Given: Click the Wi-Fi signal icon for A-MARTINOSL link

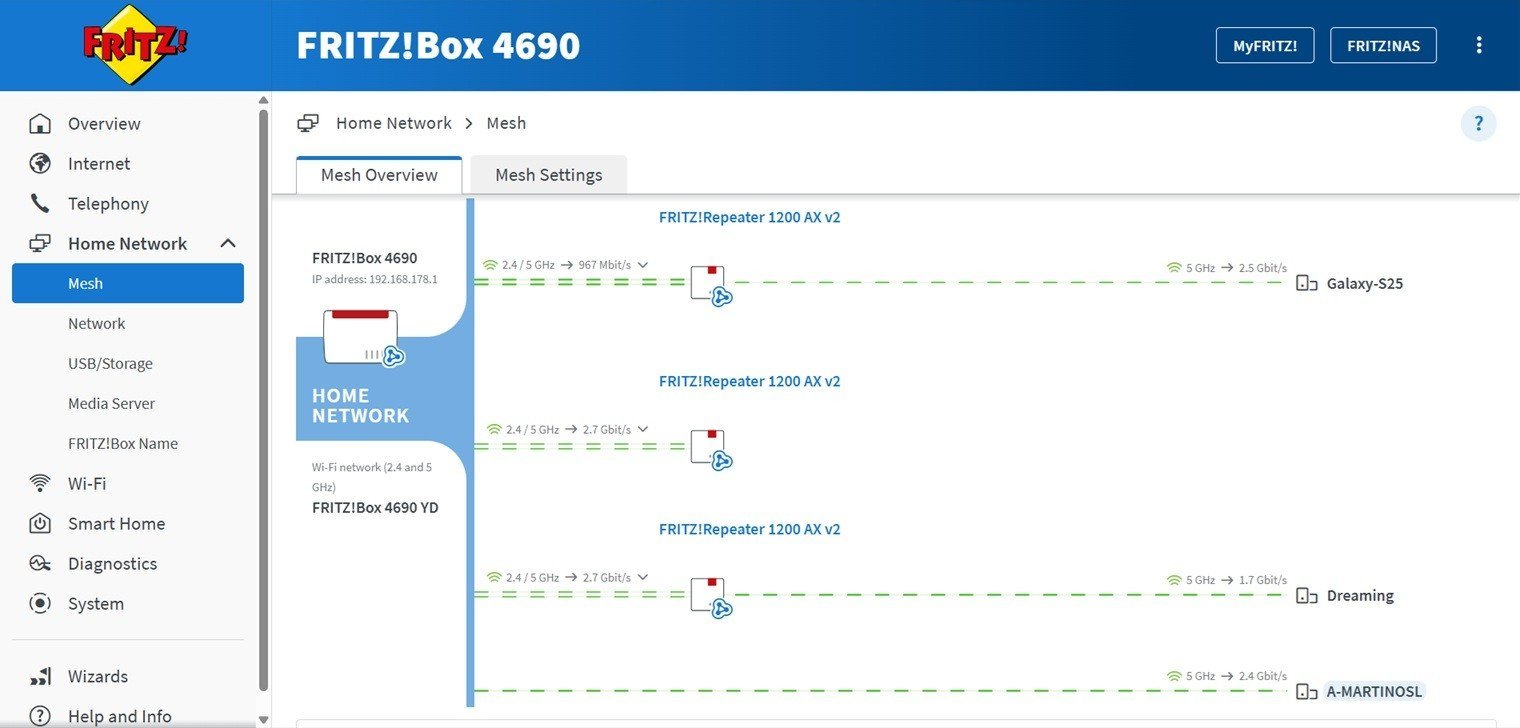Looking at the screenshot, I should point(1175,676).
